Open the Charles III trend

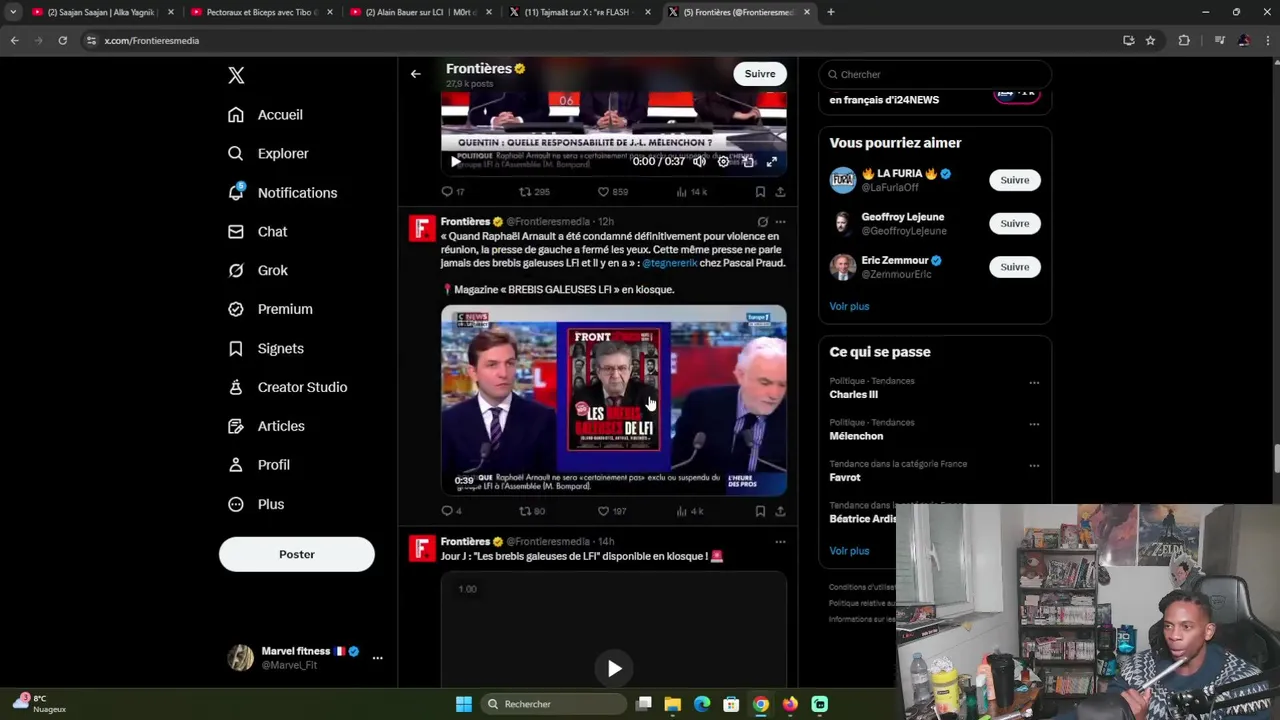click(x=853, y=394)
